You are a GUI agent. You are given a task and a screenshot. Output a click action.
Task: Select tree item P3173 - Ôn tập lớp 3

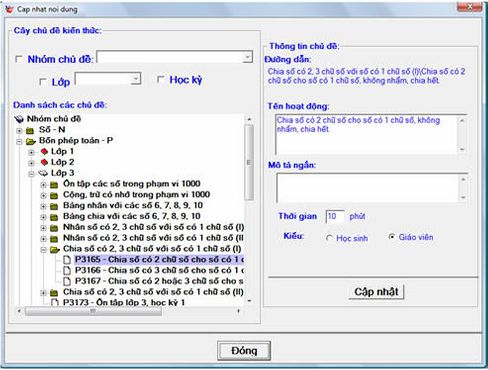[x=124, y=303]
